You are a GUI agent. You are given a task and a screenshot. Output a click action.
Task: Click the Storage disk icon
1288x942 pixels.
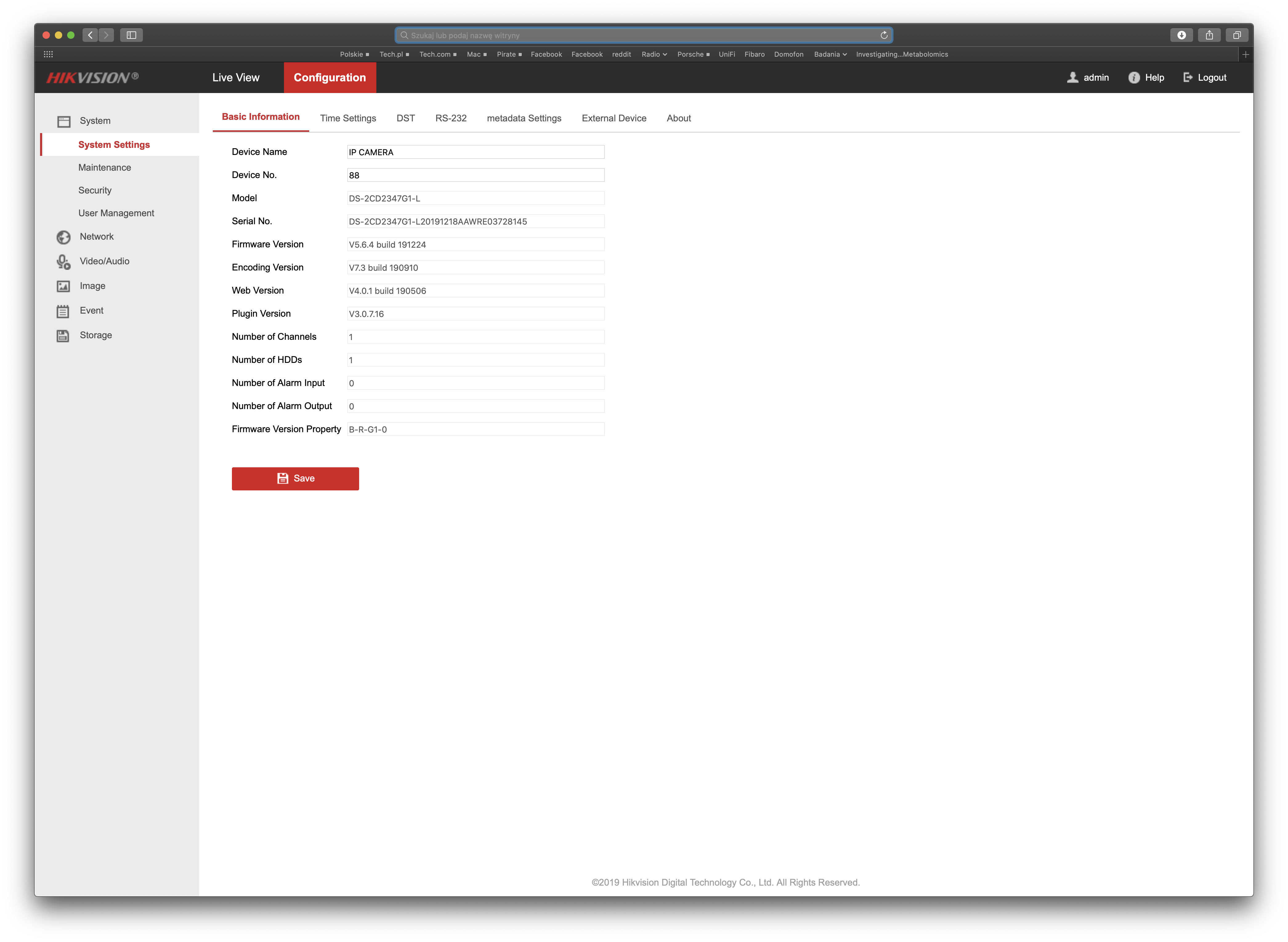tap(63, 335)
